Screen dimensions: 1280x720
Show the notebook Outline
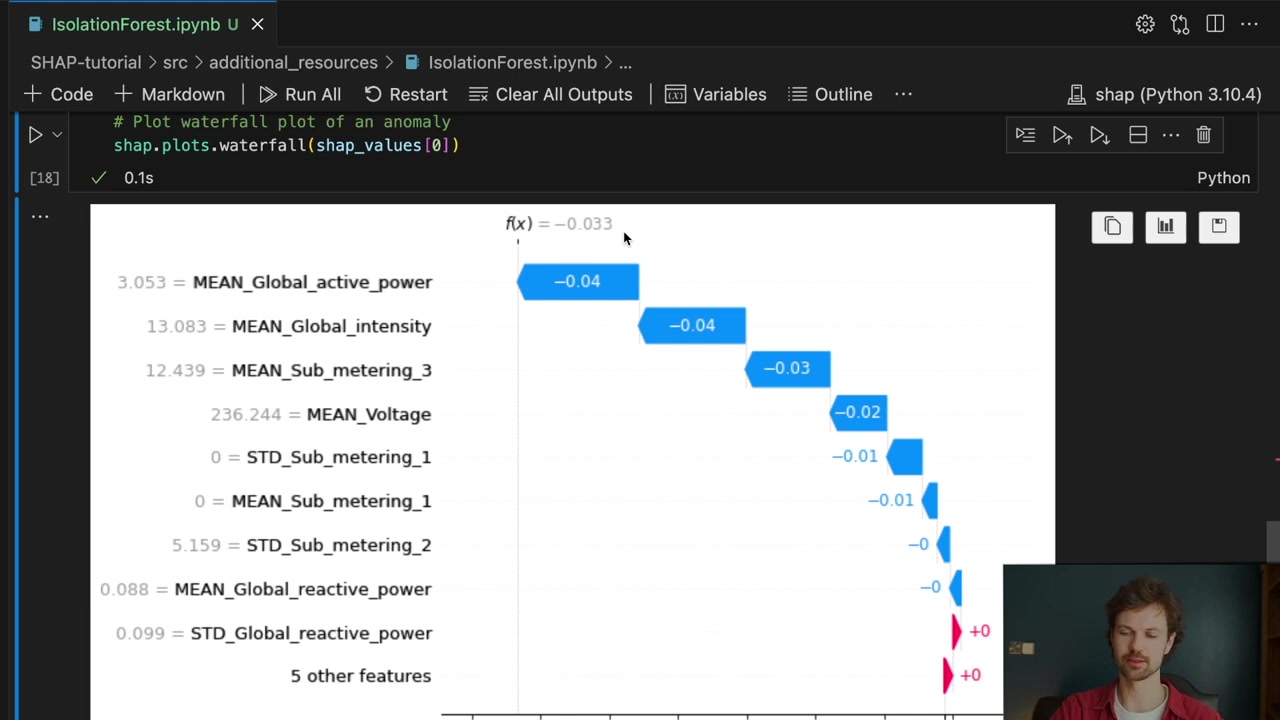pyautogui.click(x=830, y=94)
